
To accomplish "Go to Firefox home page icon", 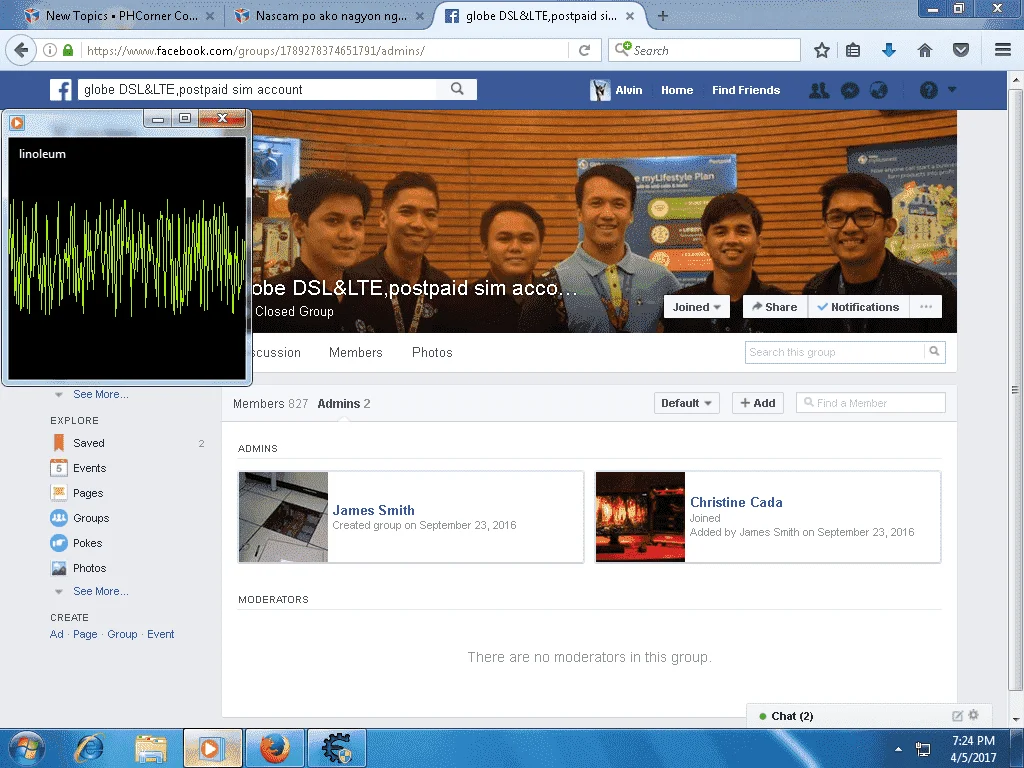I will coord(925,50).
